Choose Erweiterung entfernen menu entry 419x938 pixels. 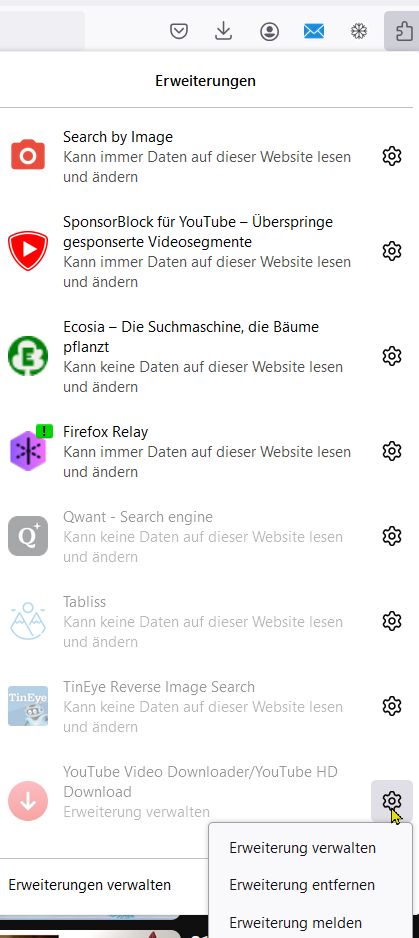(x=302, y=885)
